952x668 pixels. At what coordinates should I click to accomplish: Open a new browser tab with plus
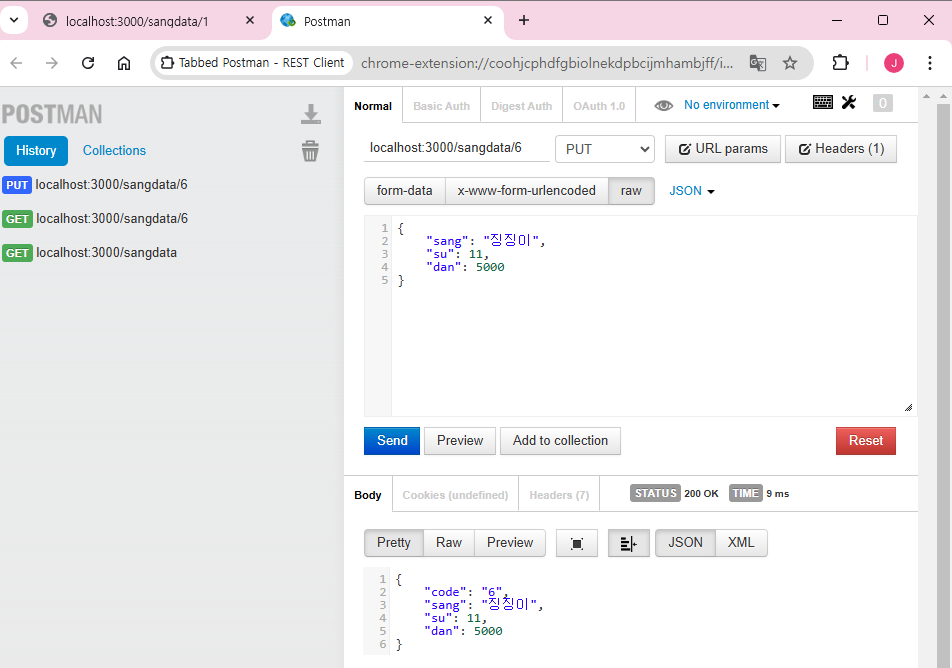pos(524,21)
